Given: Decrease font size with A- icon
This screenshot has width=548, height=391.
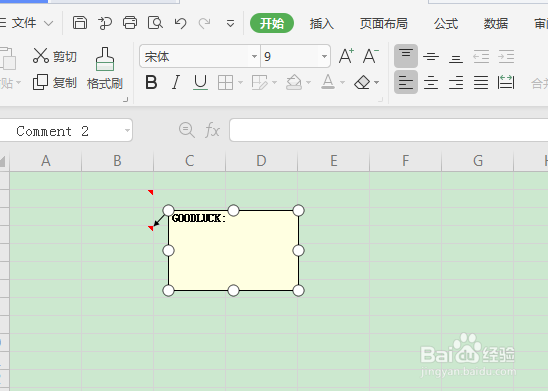Looking at the screenshot, I should (370, 56).
